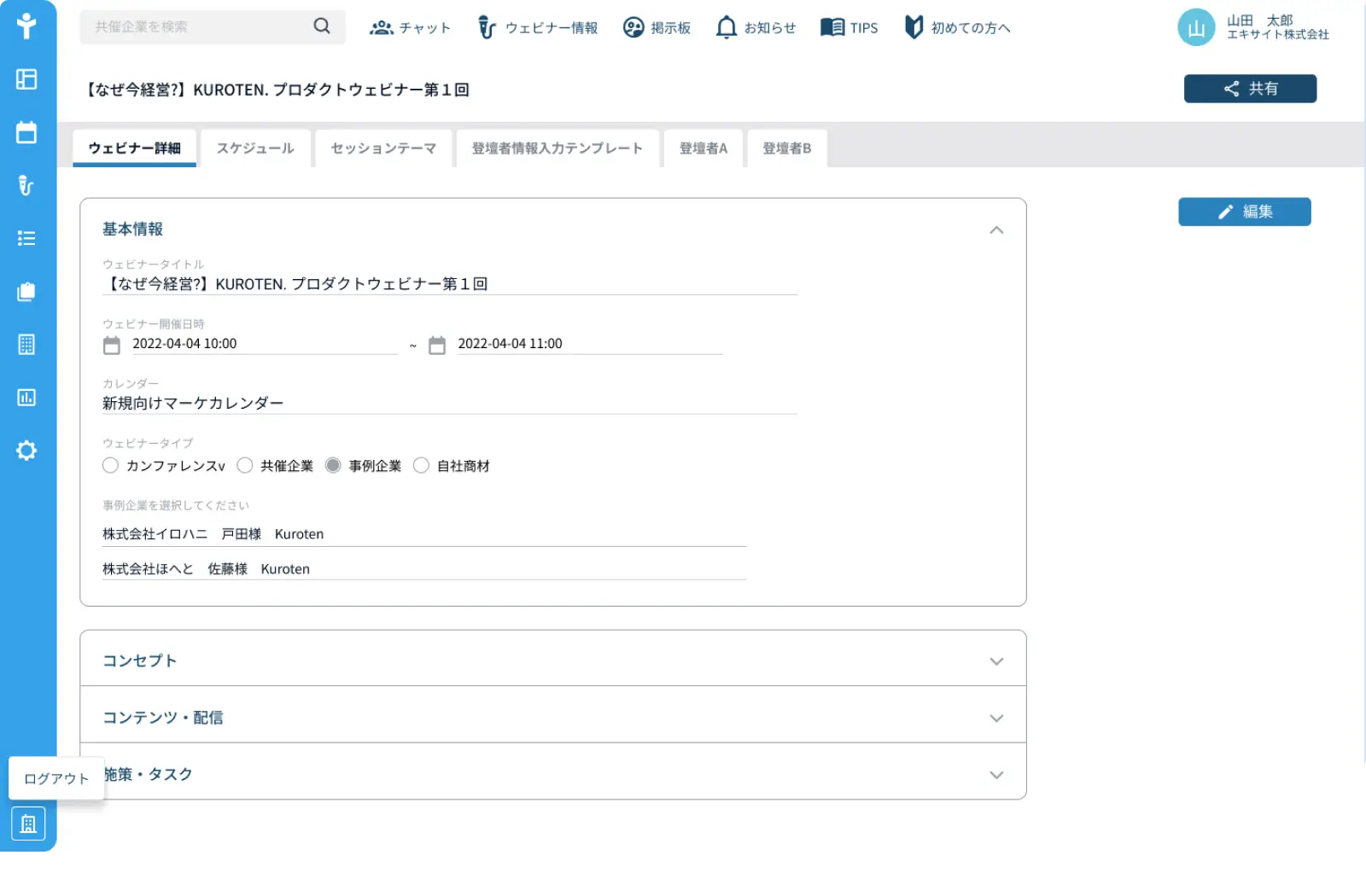
Task: Click the webinar title input field
Action: pyautogui.click(x=450, y=284)
